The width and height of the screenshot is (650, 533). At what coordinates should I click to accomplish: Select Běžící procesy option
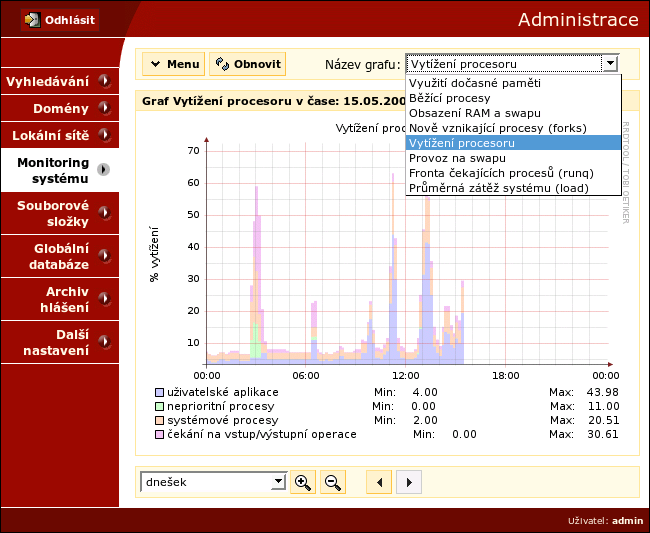(513, 98)
